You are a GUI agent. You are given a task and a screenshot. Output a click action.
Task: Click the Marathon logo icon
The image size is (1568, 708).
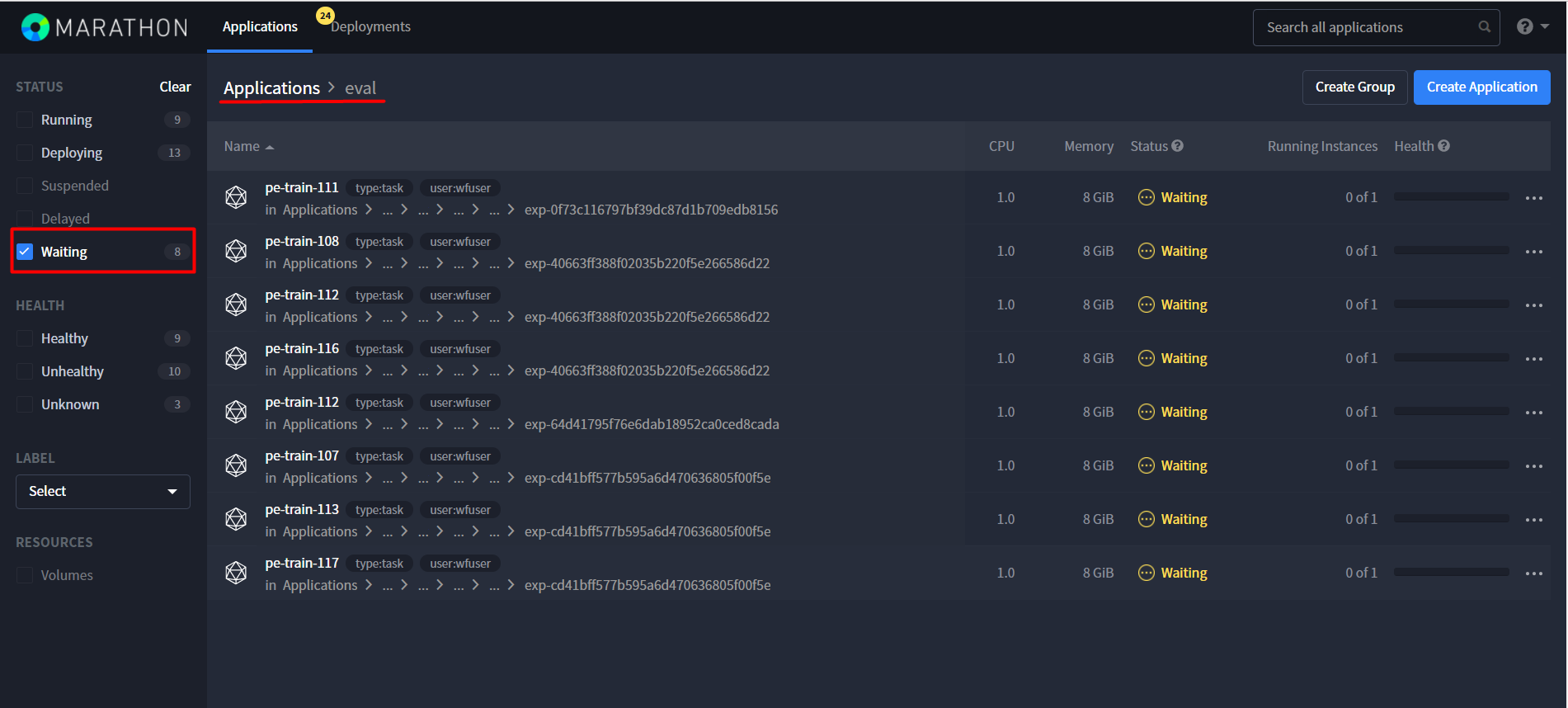point(35,27)
